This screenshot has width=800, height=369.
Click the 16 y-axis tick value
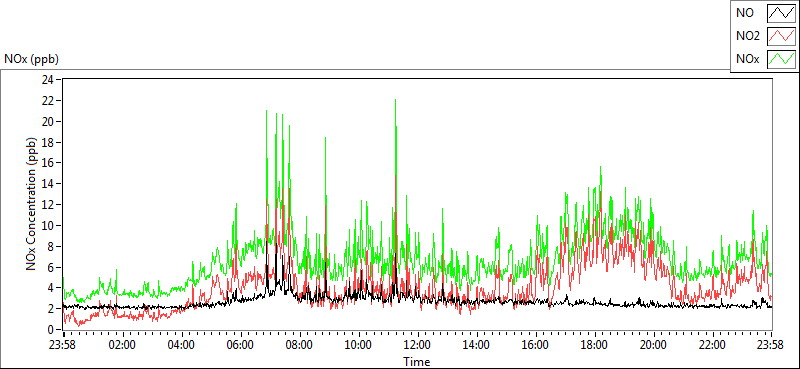[x=47, y=163]
